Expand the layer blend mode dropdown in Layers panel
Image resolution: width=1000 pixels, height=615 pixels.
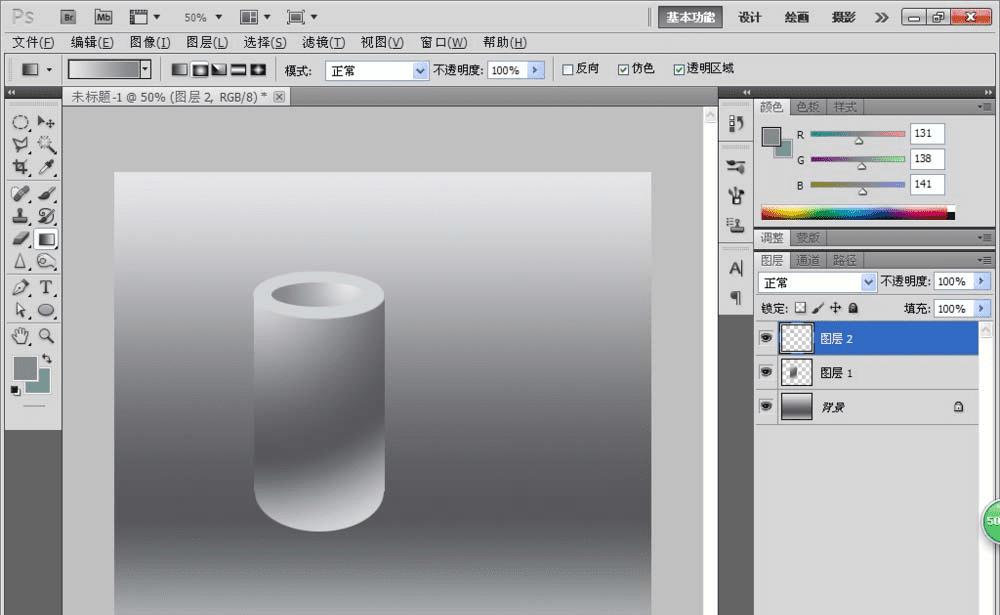pos(868,283)
